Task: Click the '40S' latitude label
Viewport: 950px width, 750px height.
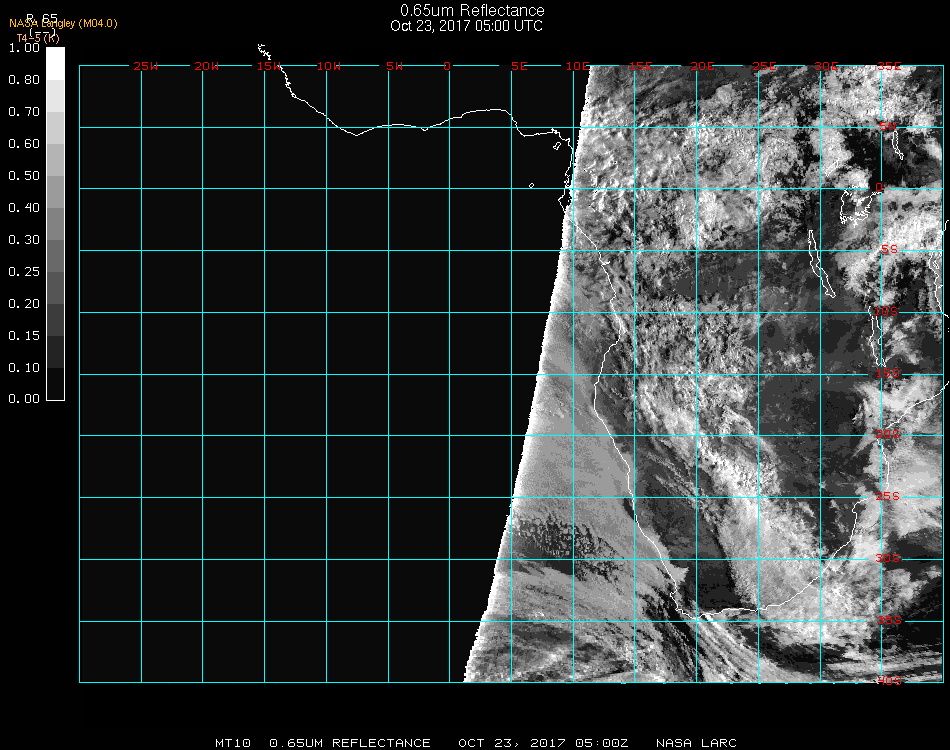Action: (889, 681)
